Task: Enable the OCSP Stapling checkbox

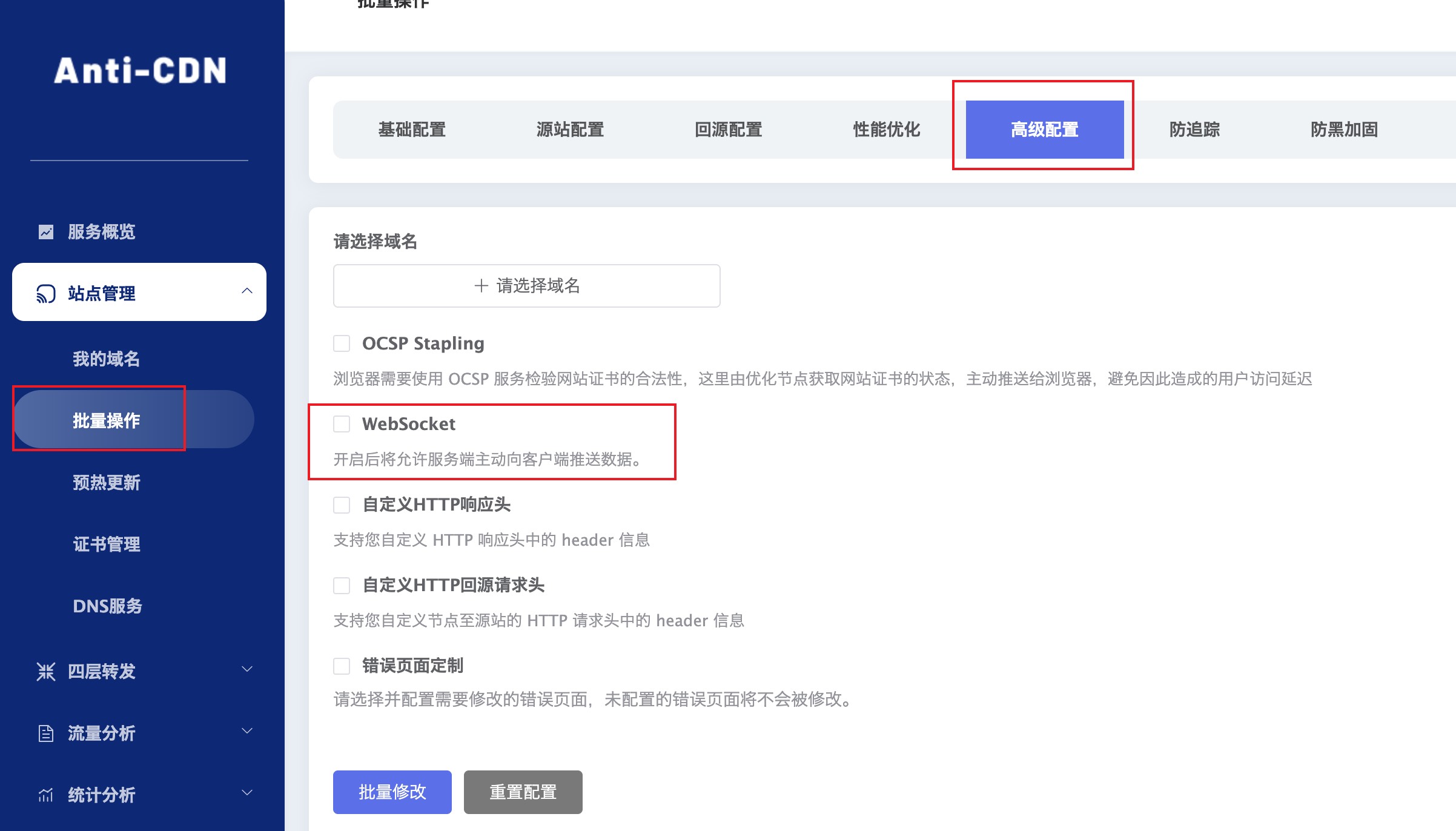Action: pos(342,343)
